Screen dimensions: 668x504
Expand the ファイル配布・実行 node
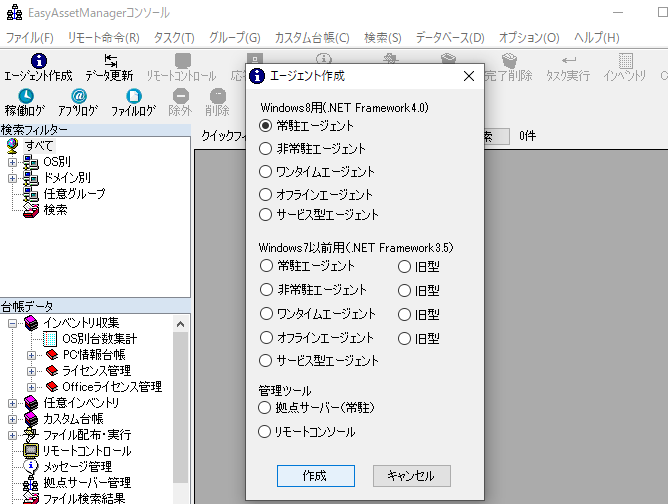pos(12,435)
